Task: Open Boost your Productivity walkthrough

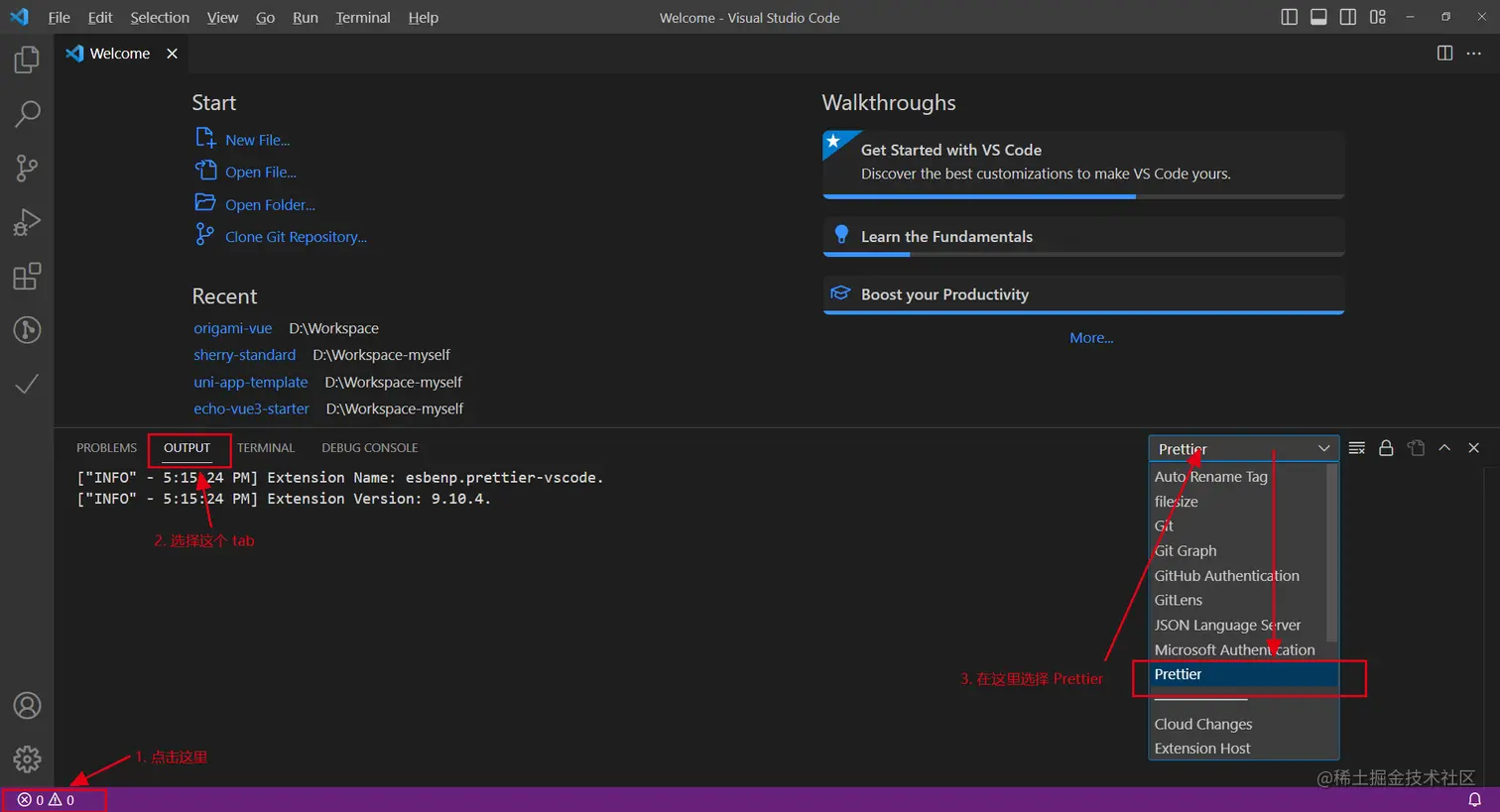Action: [1083, 294]
